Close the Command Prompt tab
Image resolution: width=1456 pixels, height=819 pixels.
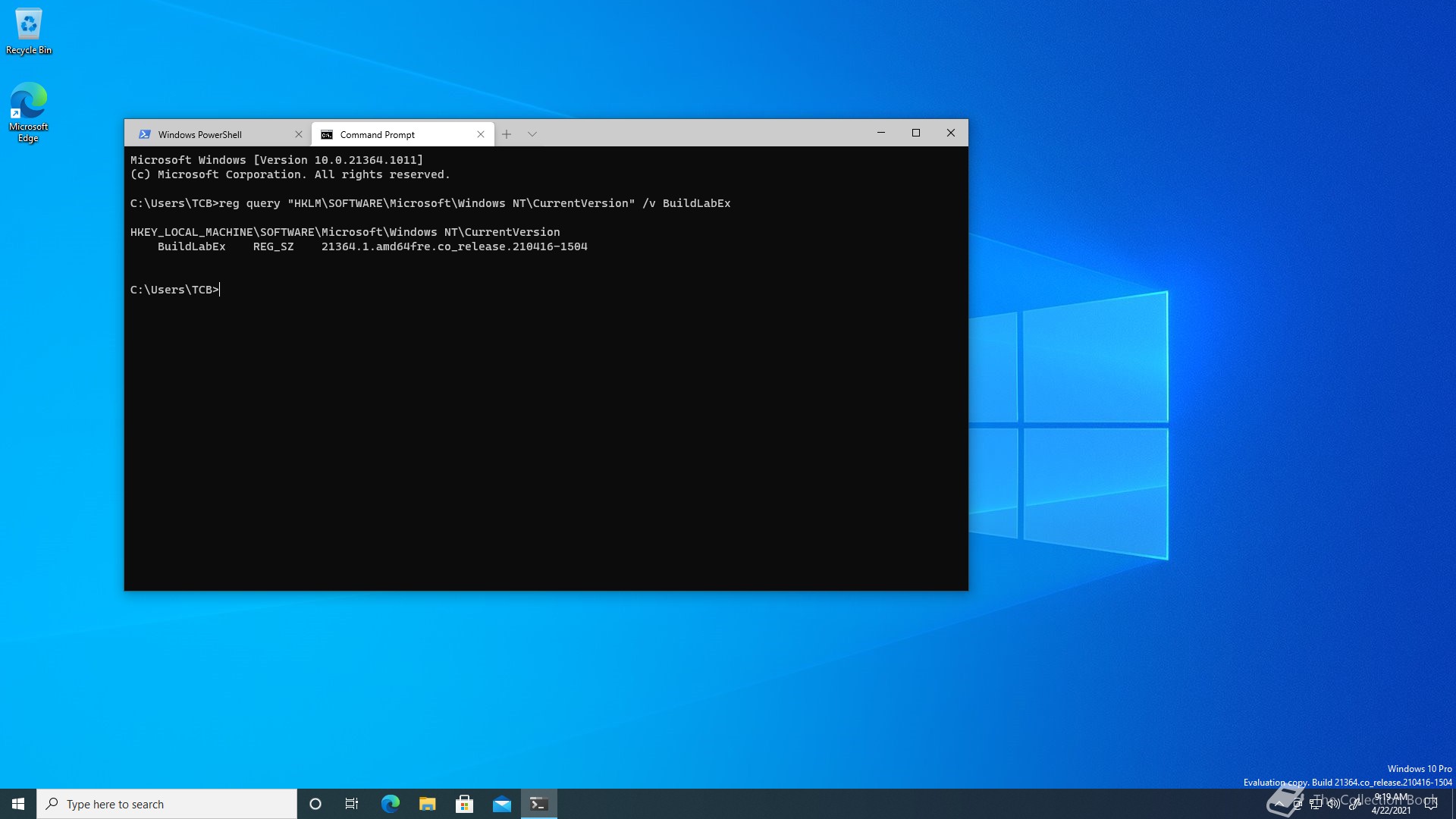(x=481, y=134)
